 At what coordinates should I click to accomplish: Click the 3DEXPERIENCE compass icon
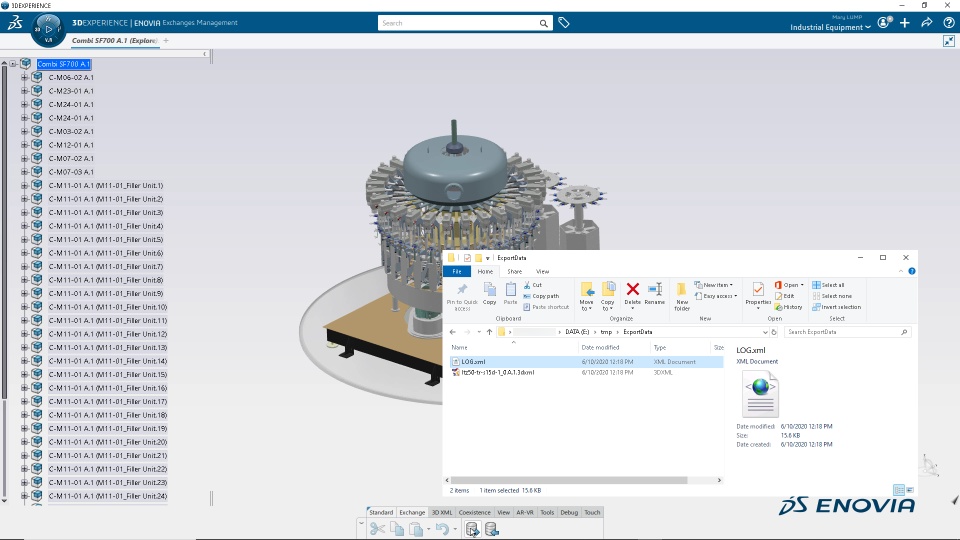click(48, 29)
